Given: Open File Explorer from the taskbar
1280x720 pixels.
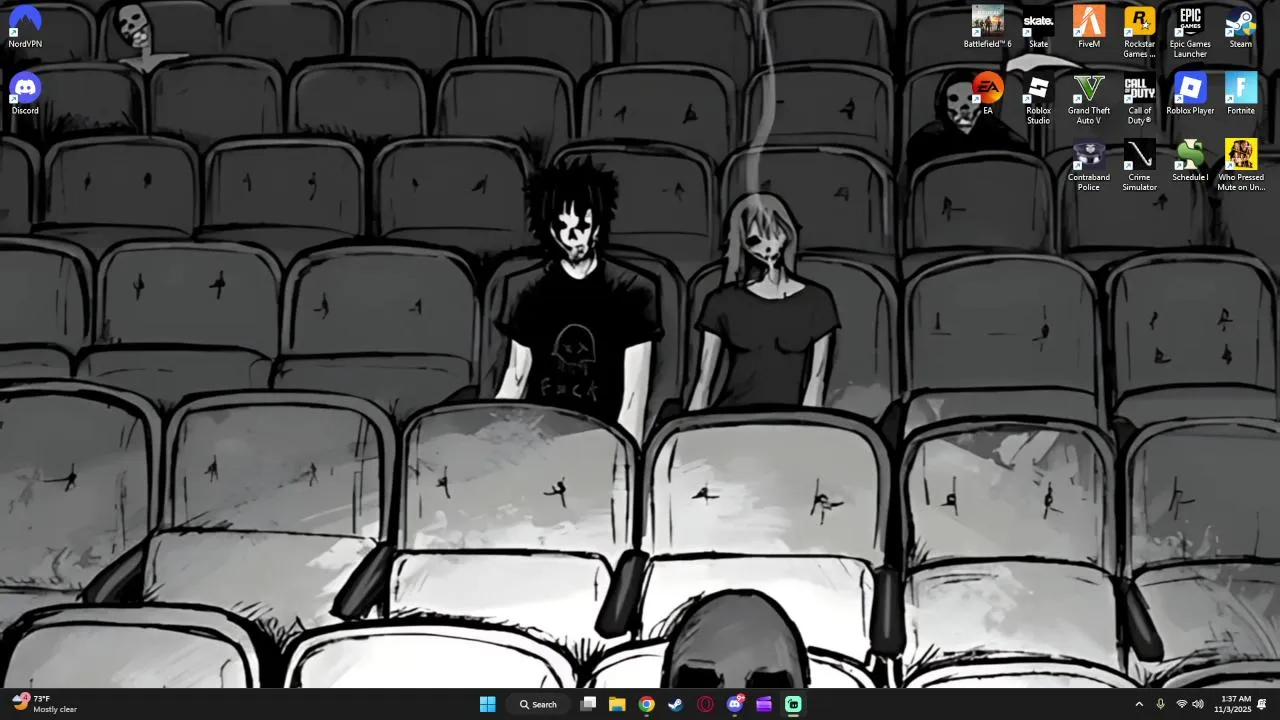Looking at the screenshot, I should coord(617,704).
